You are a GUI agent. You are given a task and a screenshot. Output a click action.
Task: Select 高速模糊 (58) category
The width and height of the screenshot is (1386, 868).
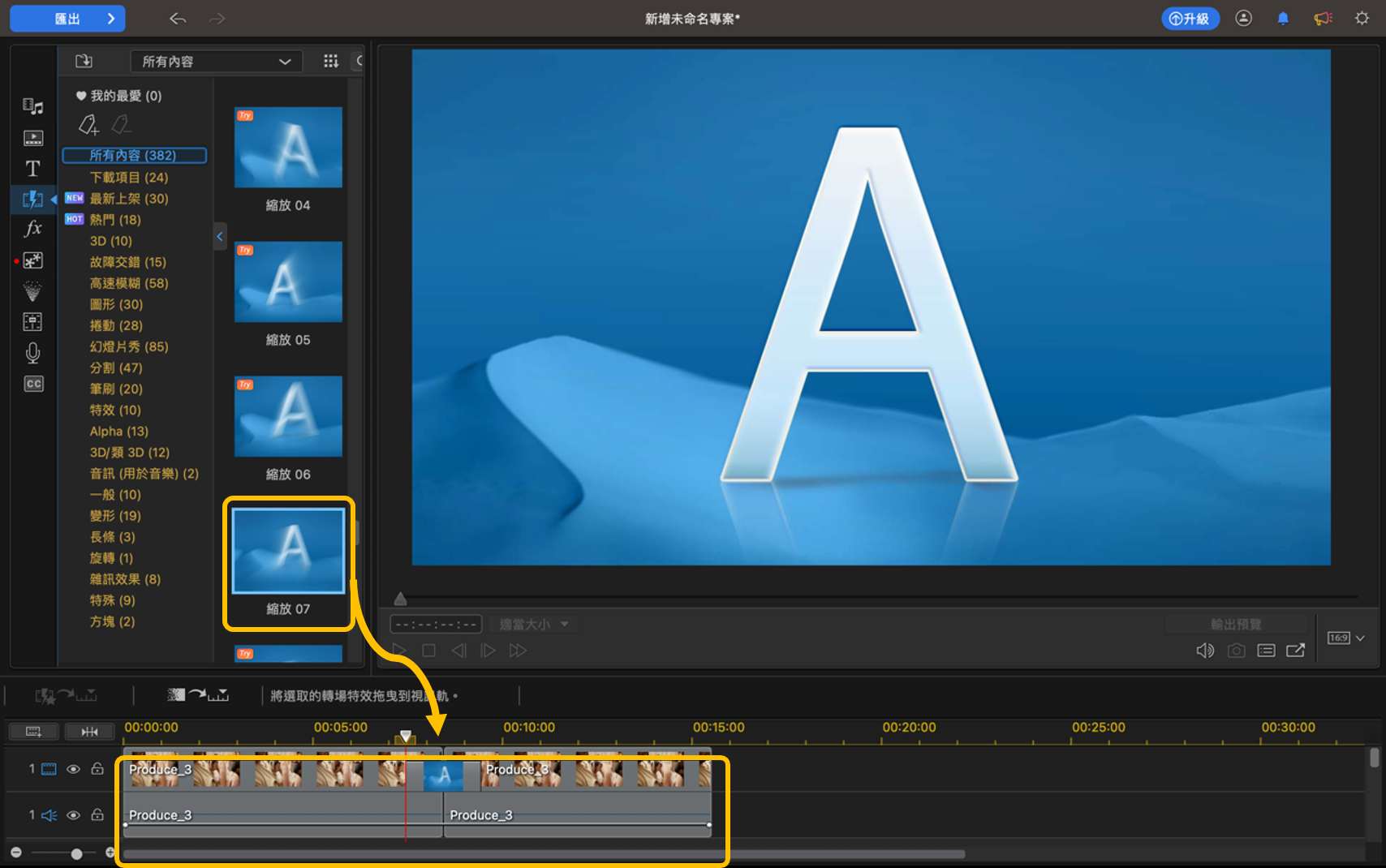coord(129,282)
